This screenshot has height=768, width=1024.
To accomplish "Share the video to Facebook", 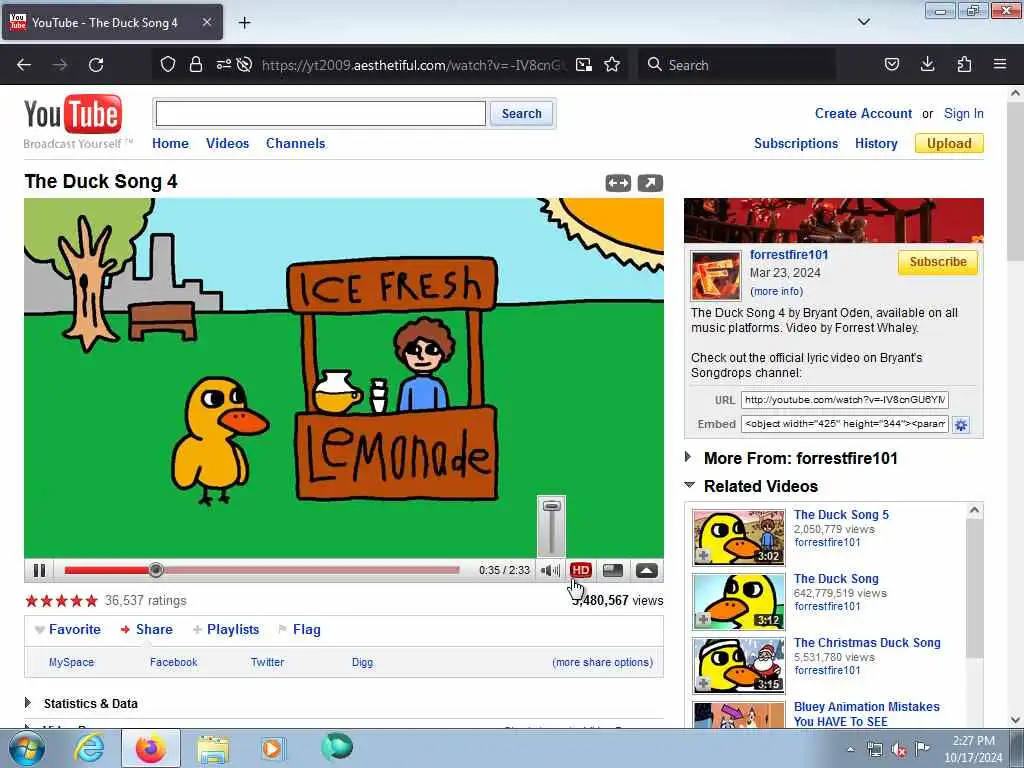I will point(173,662).
